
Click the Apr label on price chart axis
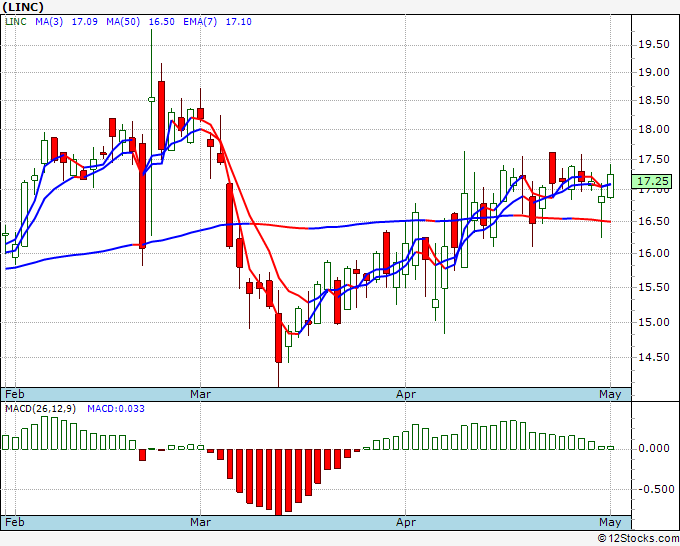tap(406, 394)
